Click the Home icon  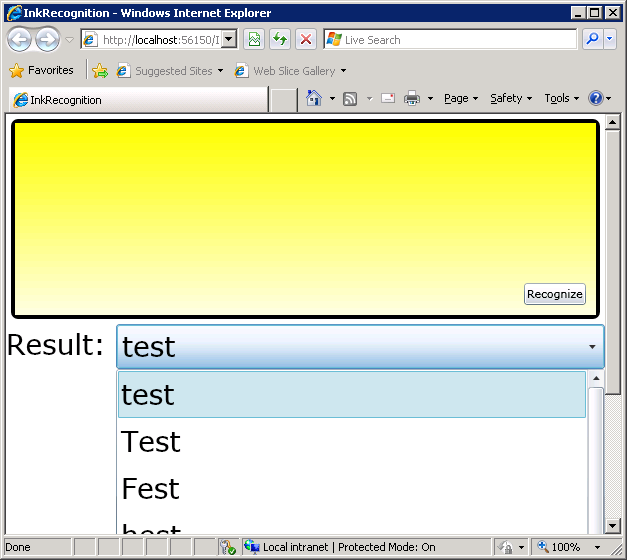[x=314, y=98]
